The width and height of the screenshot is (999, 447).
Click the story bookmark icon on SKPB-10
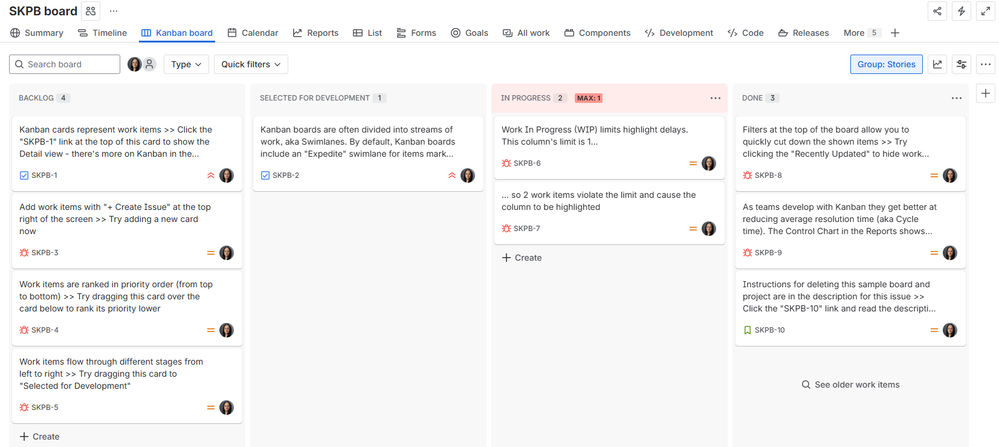click(747, 330)
